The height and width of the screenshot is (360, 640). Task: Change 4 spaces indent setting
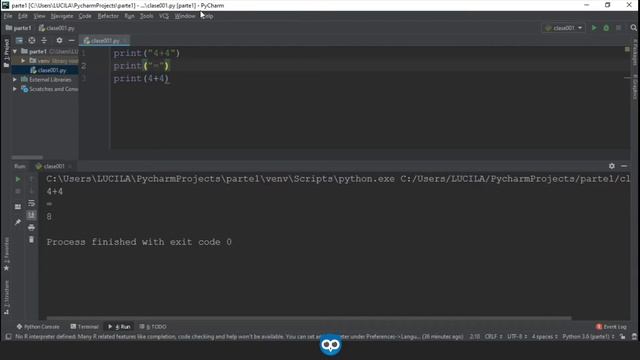[x=544, y=337]
